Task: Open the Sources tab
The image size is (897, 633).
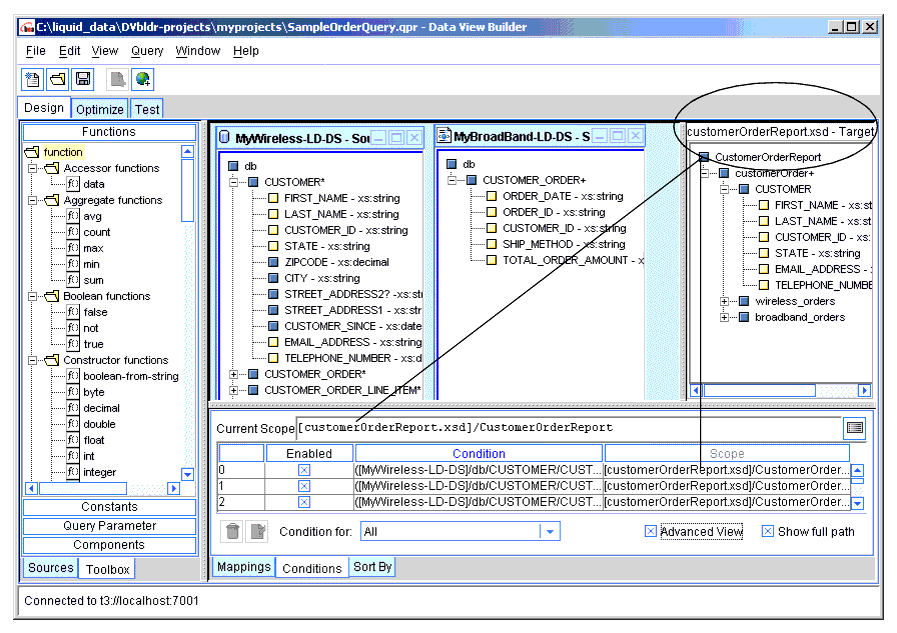Action: [51, 568]
